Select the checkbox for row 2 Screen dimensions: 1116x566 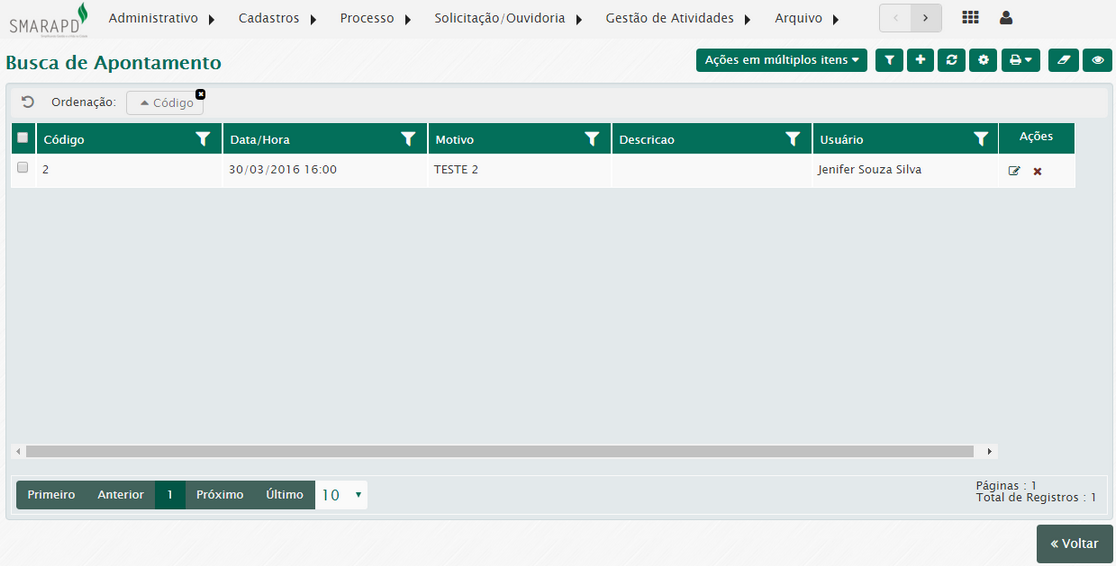(23, 168)
